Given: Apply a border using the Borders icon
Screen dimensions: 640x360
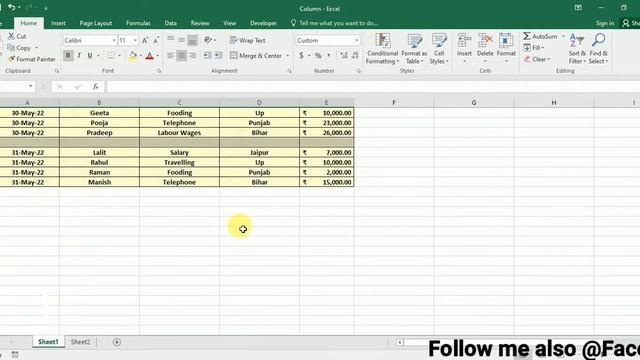Looking at the screenshot, I should pos(111,56).
